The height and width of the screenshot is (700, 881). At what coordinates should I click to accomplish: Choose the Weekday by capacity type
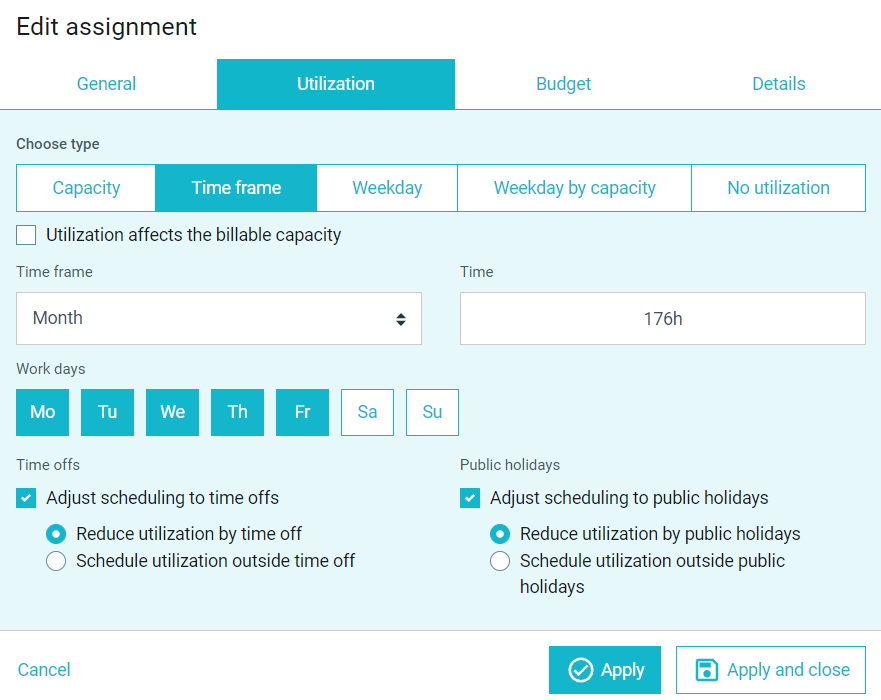point(574,188)
